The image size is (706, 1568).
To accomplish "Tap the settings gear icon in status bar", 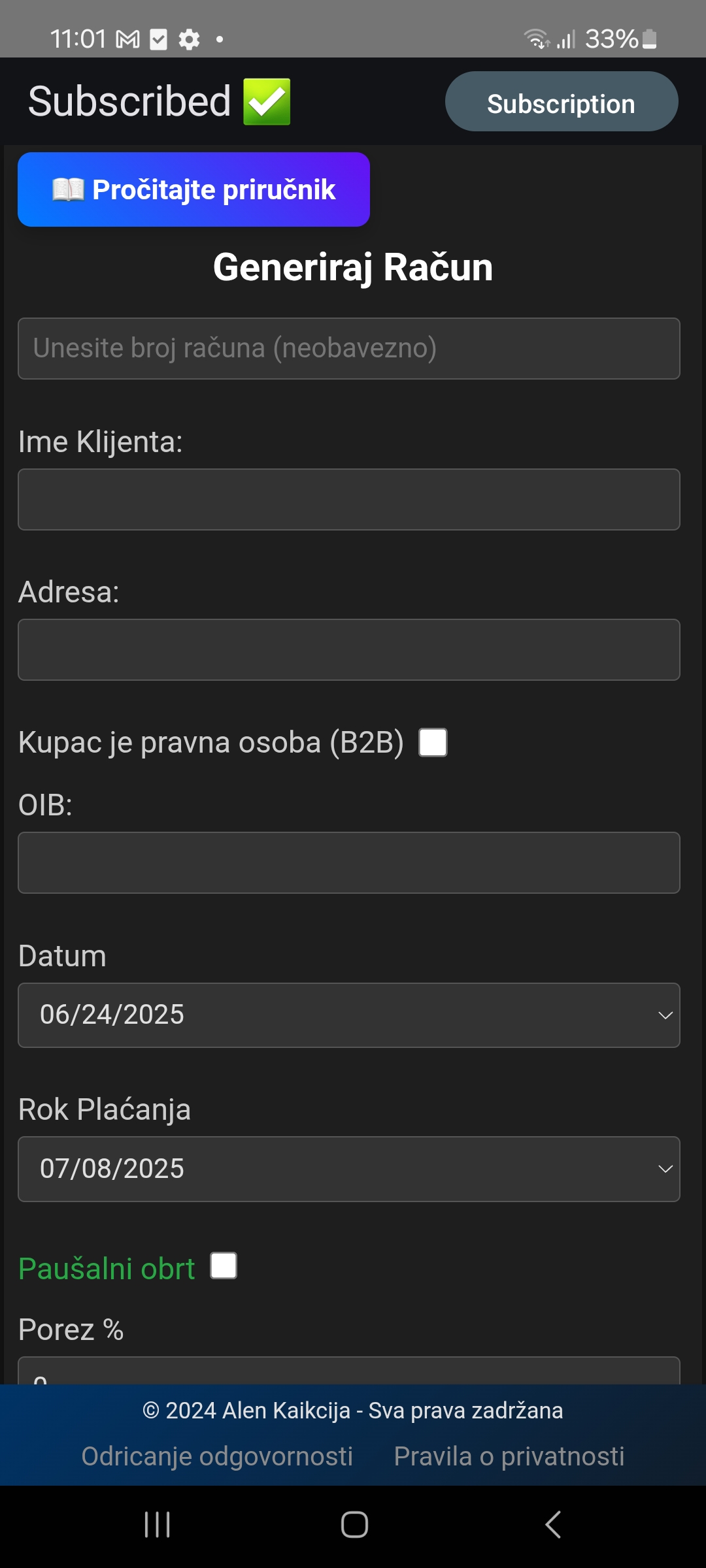I will pos(189,40).
